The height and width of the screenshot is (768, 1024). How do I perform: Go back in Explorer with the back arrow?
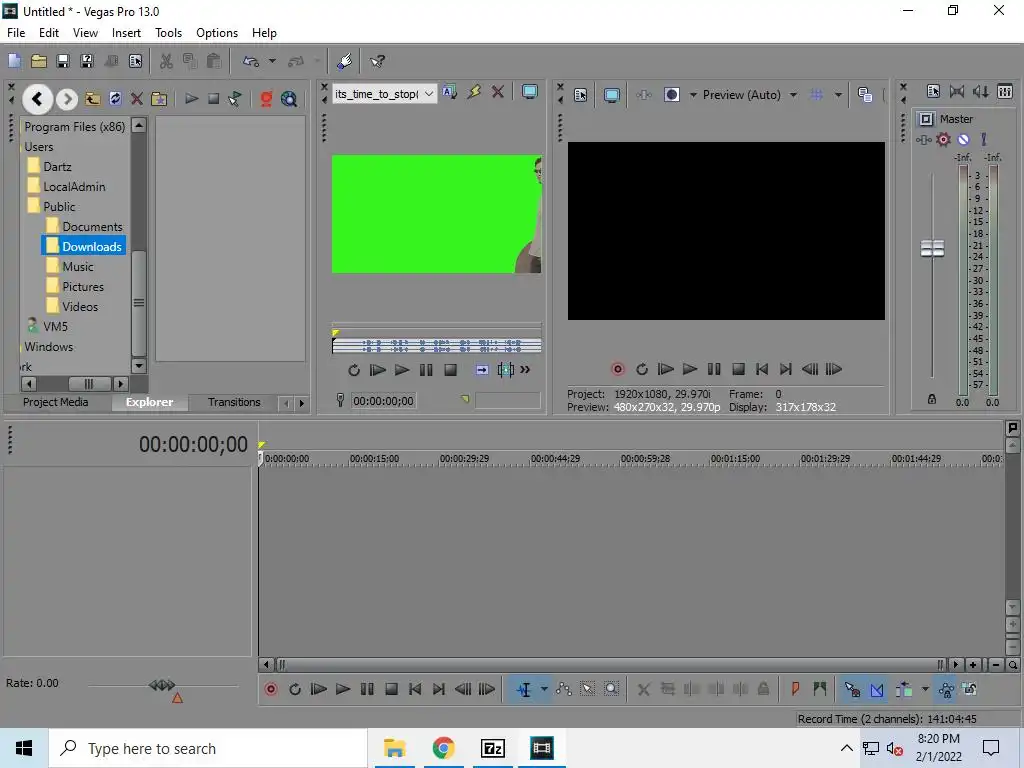37,99
